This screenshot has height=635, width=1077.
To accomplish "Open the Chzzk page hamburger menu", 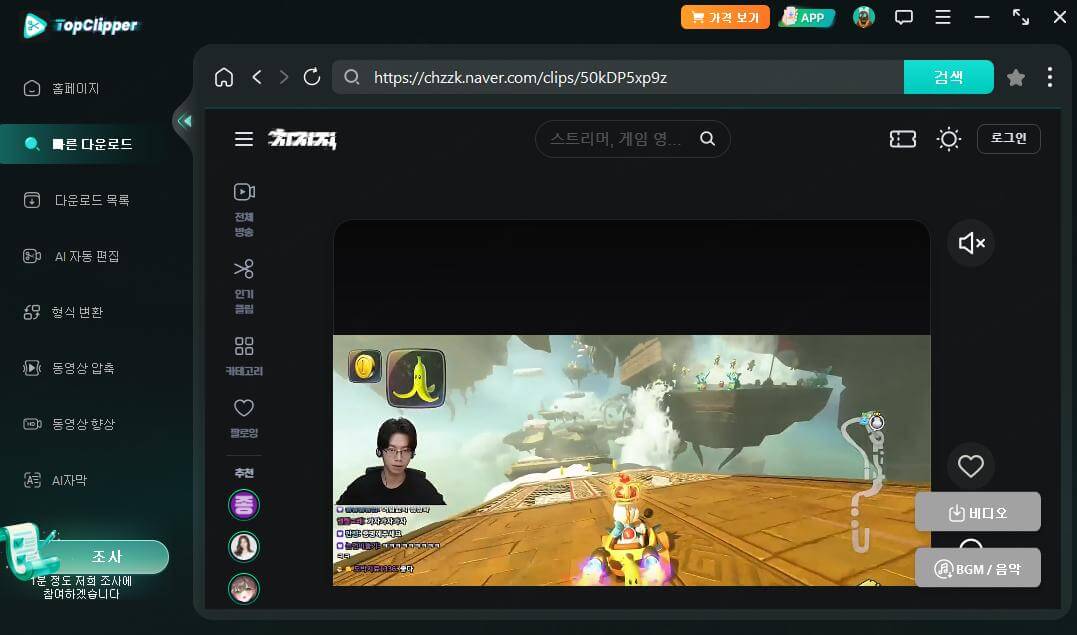I will [x=244, y=139].
